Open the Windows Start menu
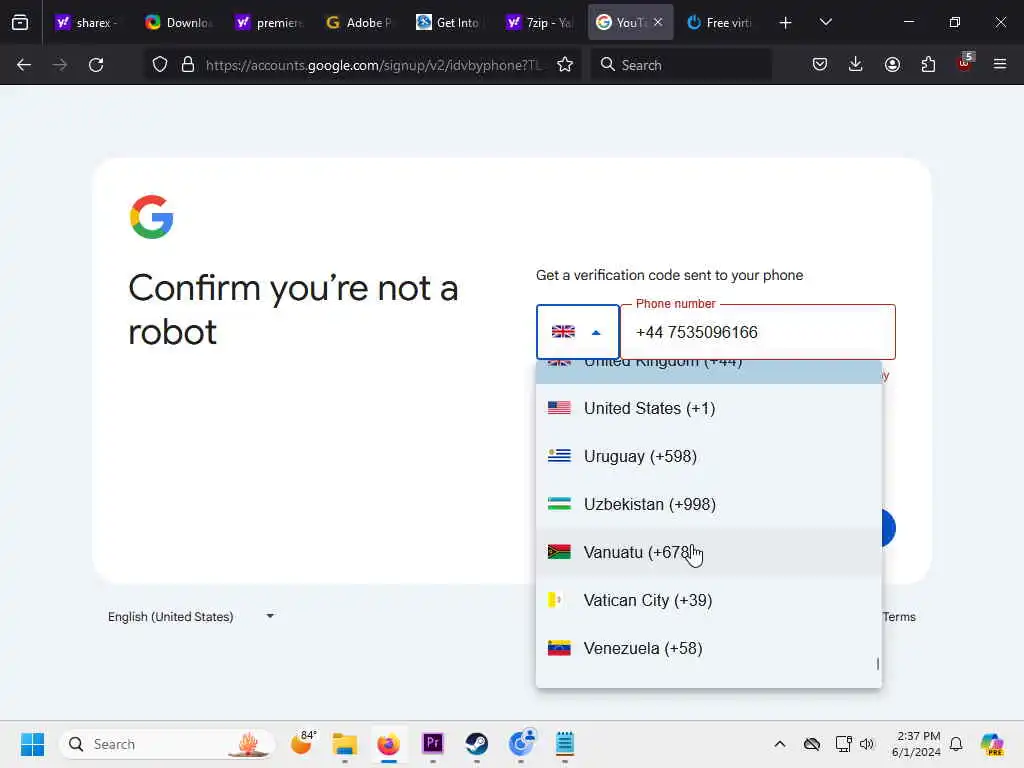This screenshot has height=768, width=1024. [32, 744]
